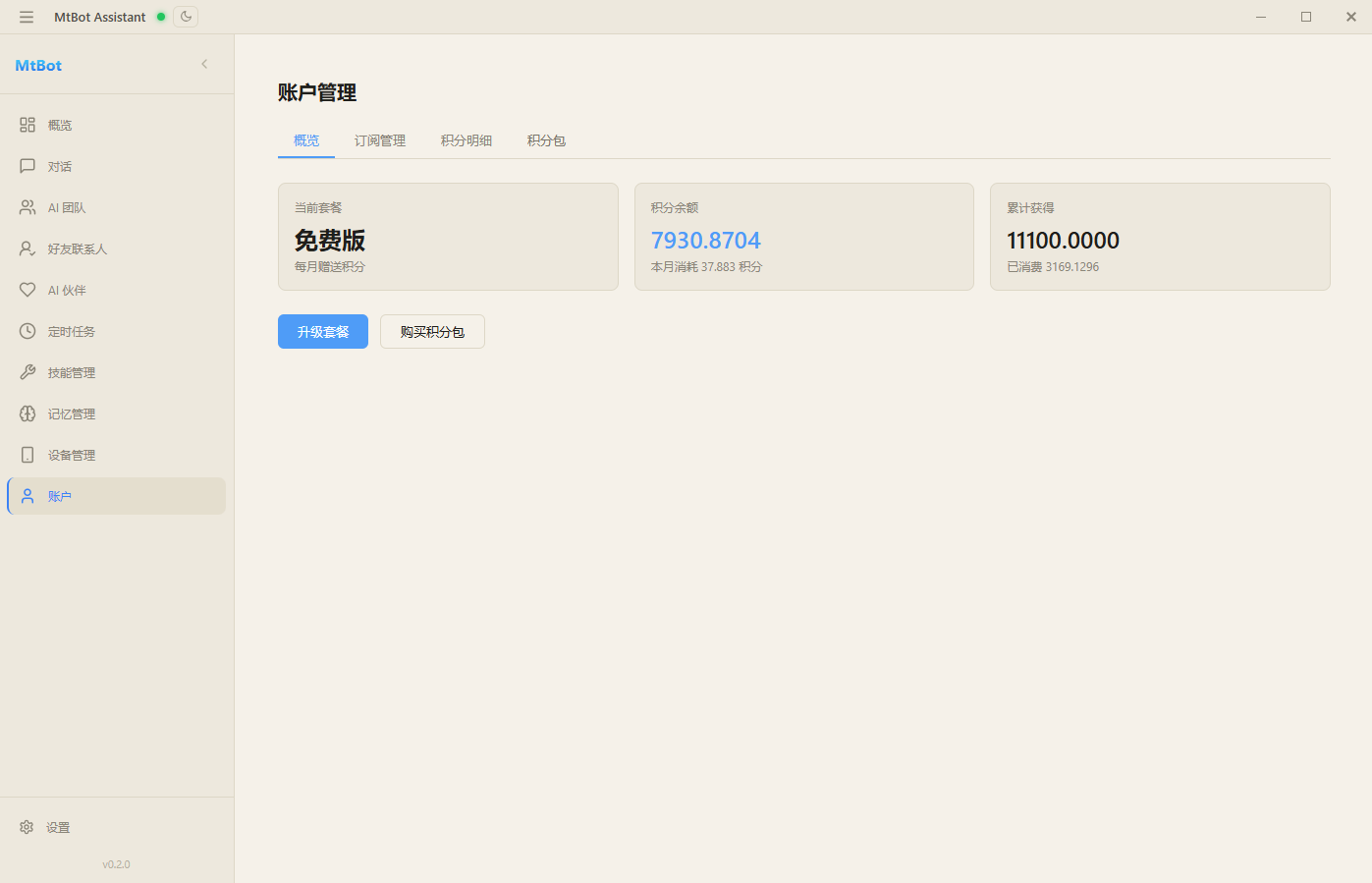Click the 已消费 3169.1296 text

click(1053, 267)
